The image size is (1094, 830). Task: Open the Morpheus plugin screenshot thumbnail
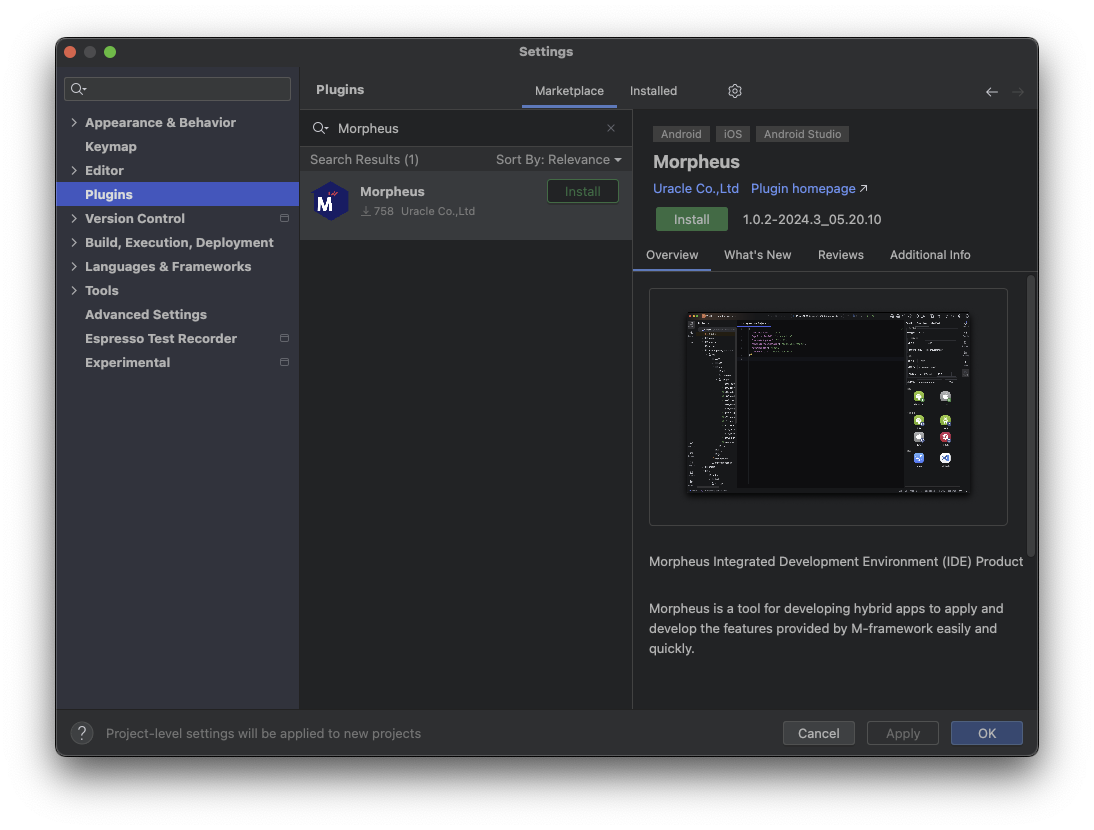[x=828, y=403]
